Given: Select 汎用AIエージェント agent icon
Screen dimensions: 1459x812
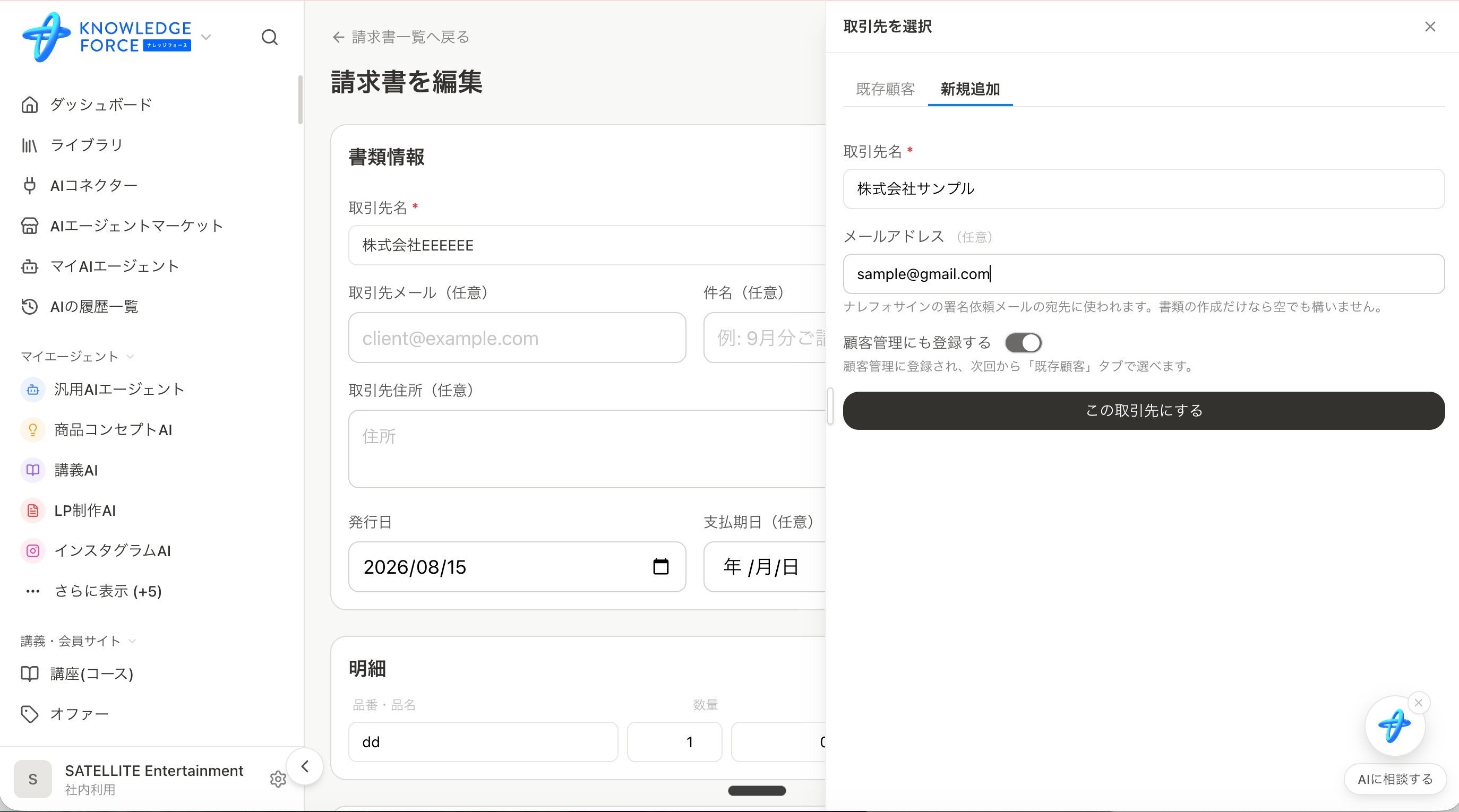Looking at the screenshot, I should tap(33, 390).
